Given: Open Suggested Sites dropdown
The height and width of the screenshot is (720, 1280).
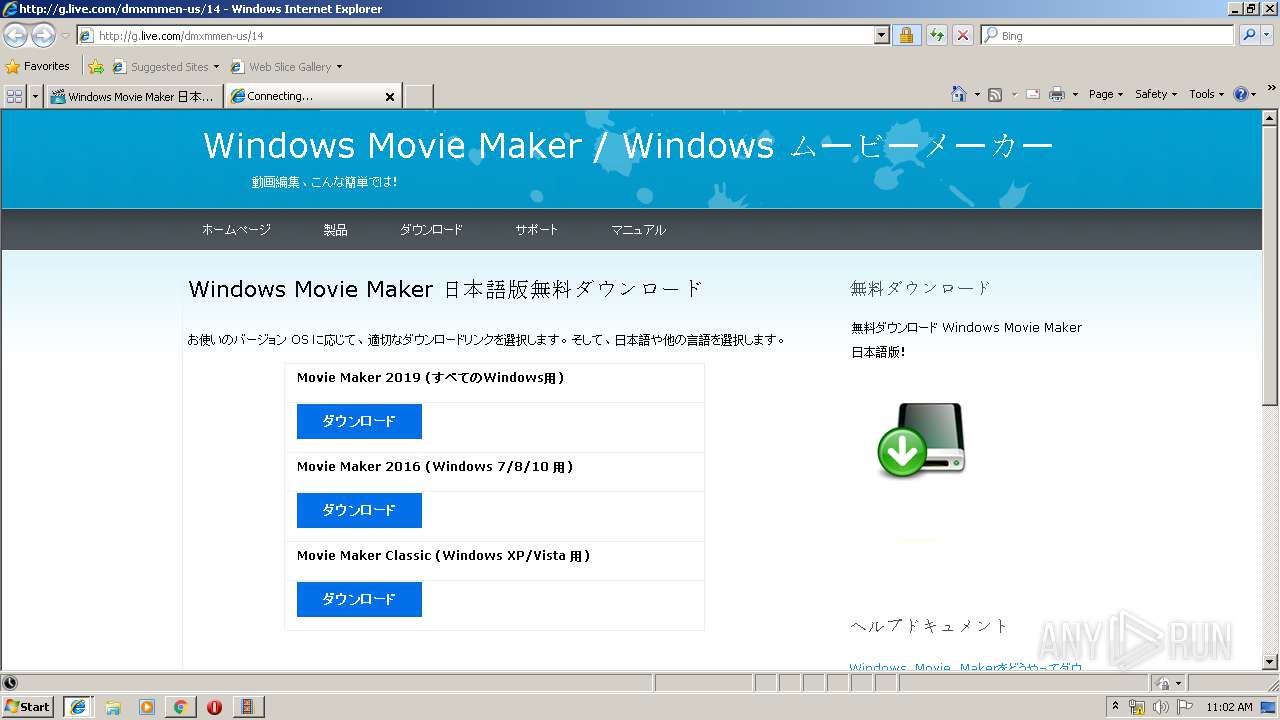Looking at the screenshot, I should (x=165, y=67).
